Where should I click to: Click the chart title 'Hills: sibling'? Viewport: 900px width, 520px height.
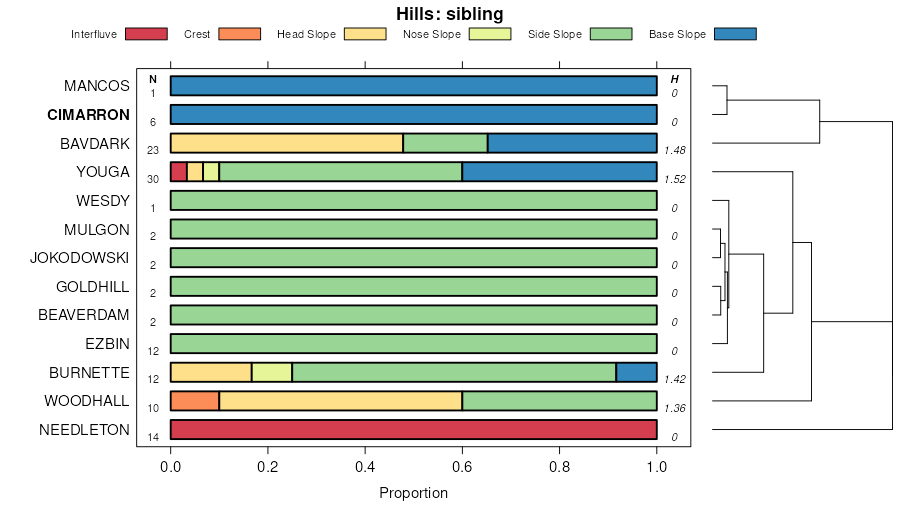click(x=449, y=13)
